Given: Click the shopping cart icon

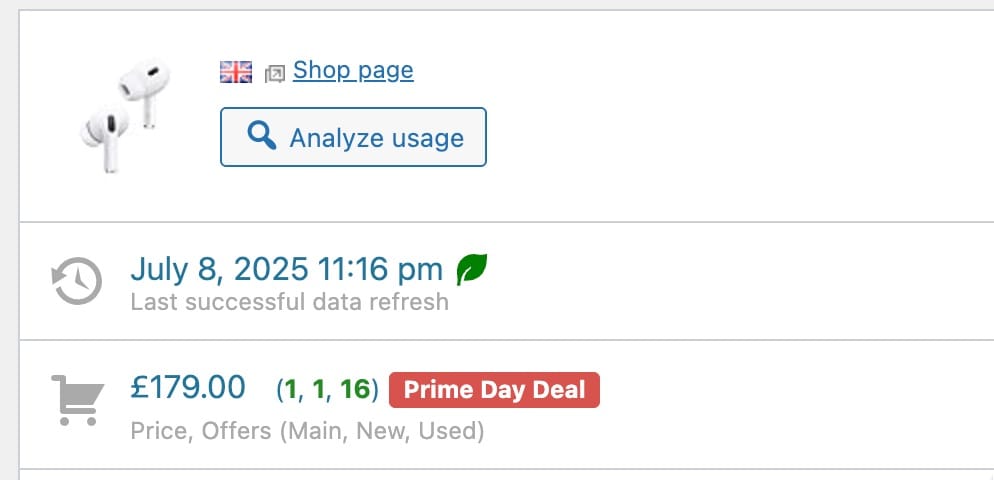Looking at the screenshot, I should coord(77,400).
